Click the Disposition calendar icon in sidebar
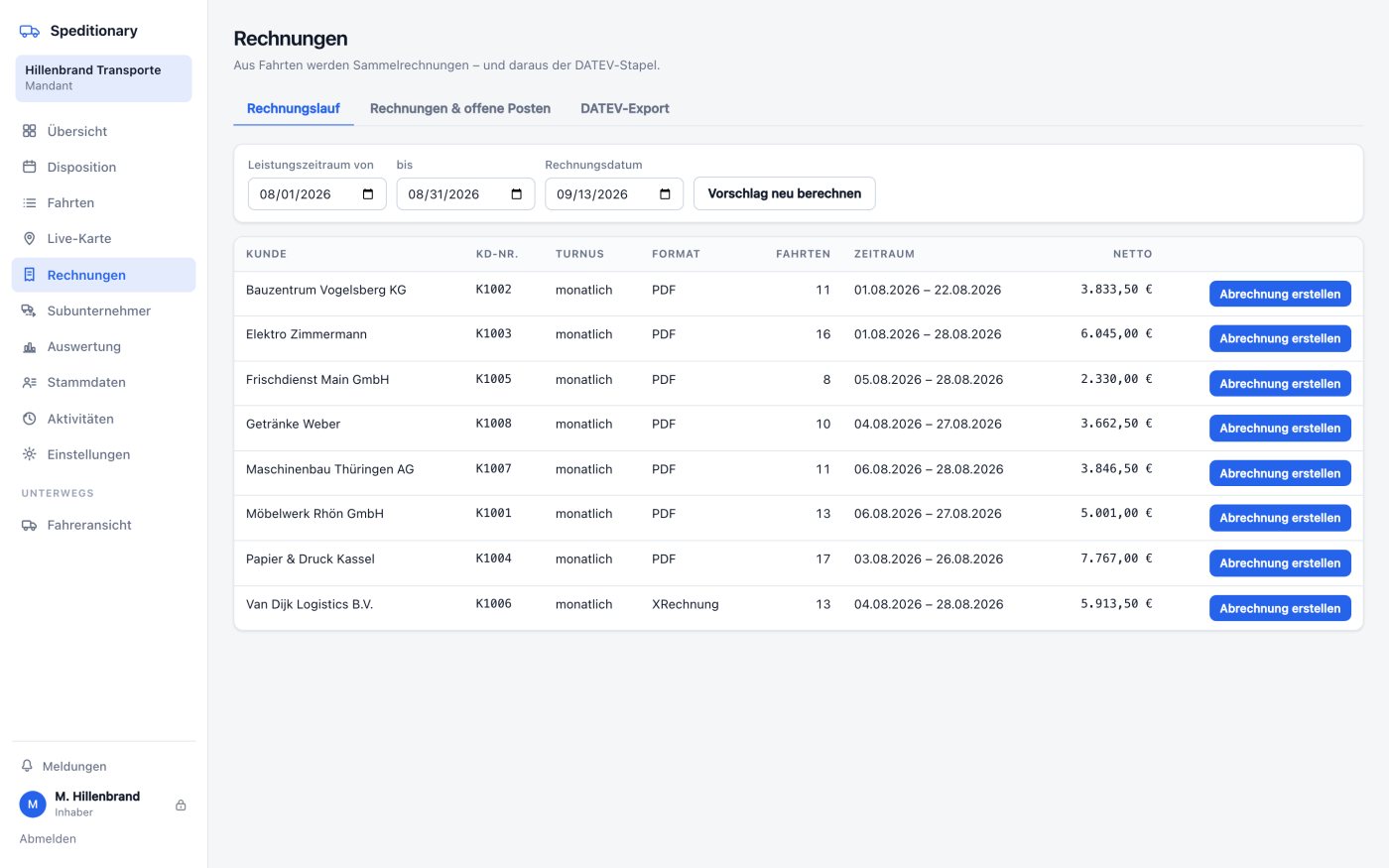 [30, 167]
